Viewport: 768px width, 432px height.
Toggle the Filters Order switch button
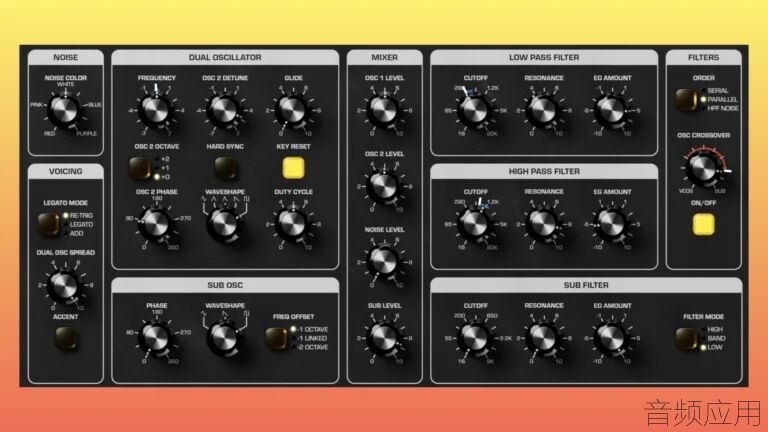[687, 99]
